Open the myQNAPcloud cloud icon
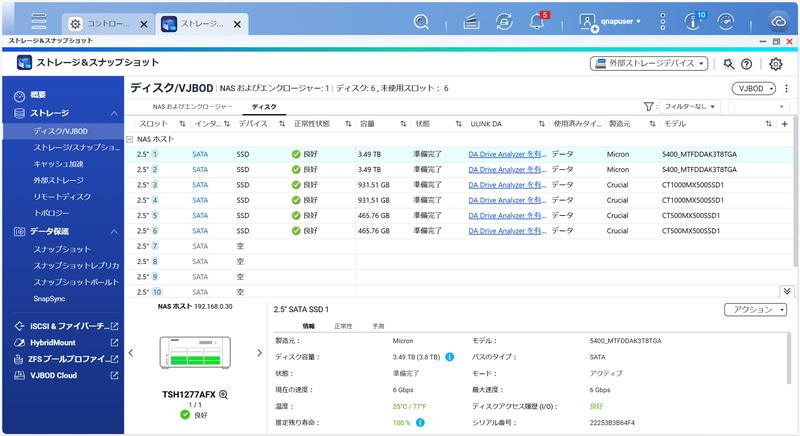The height and width of the screenshot is (436, 800). 779,21
